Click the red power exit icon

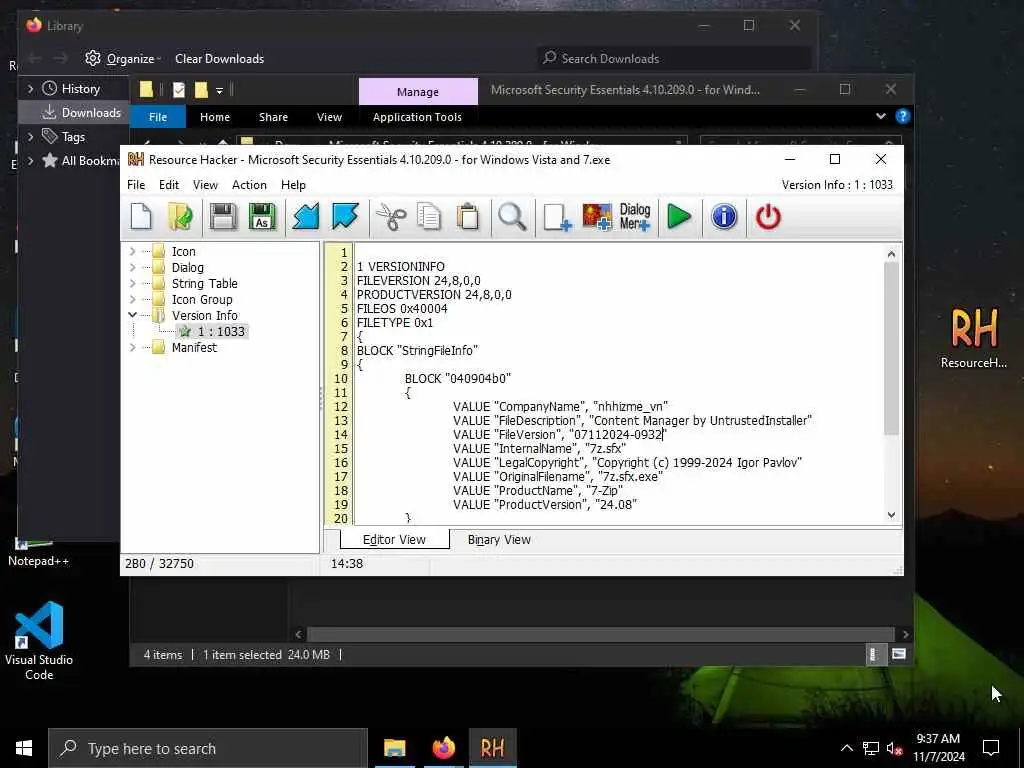click(768, 217)
